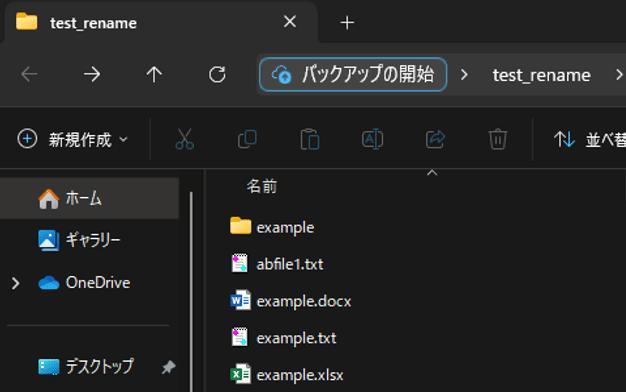Select the file name example.txt
Screen dimensions: 626x392
(x=296, y=338)
